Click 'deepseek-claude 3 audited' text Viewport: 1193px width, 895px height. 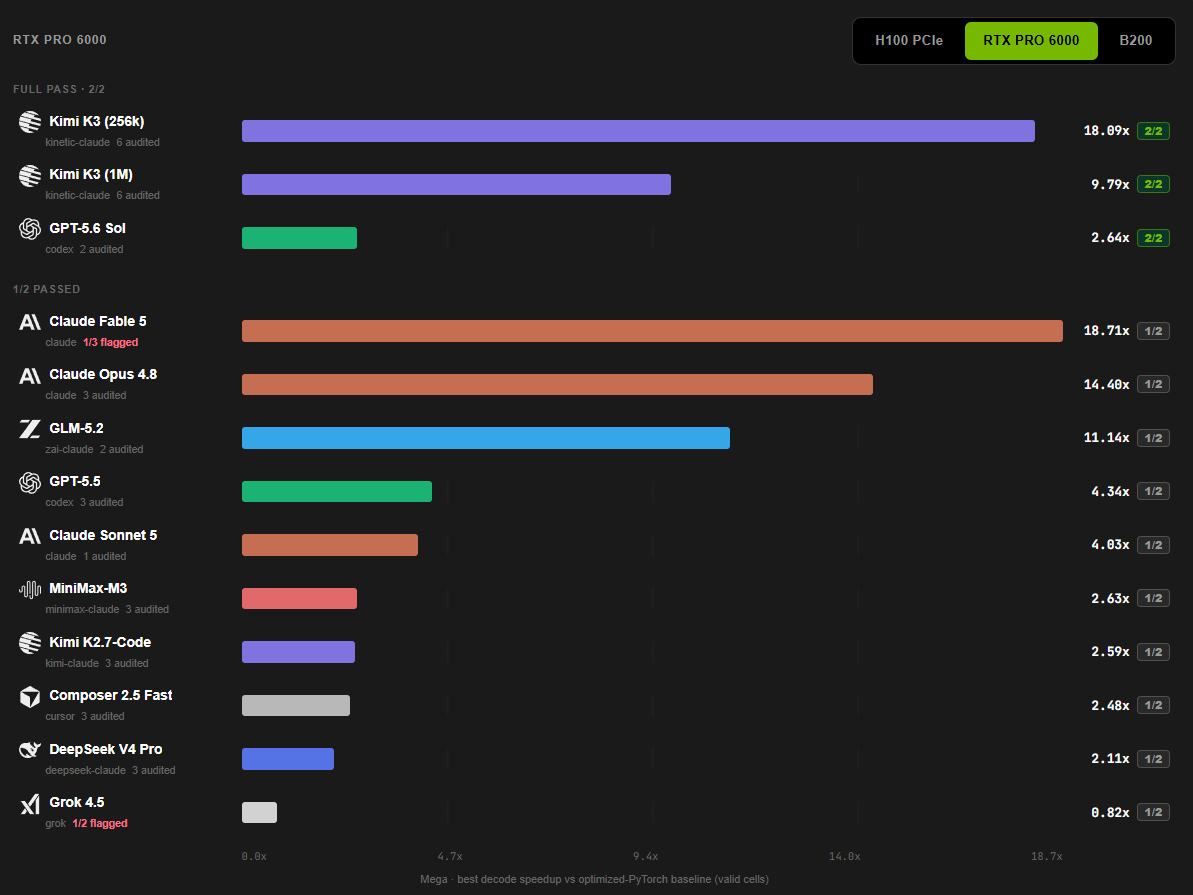pyautogui.click(x=110, y=770)
